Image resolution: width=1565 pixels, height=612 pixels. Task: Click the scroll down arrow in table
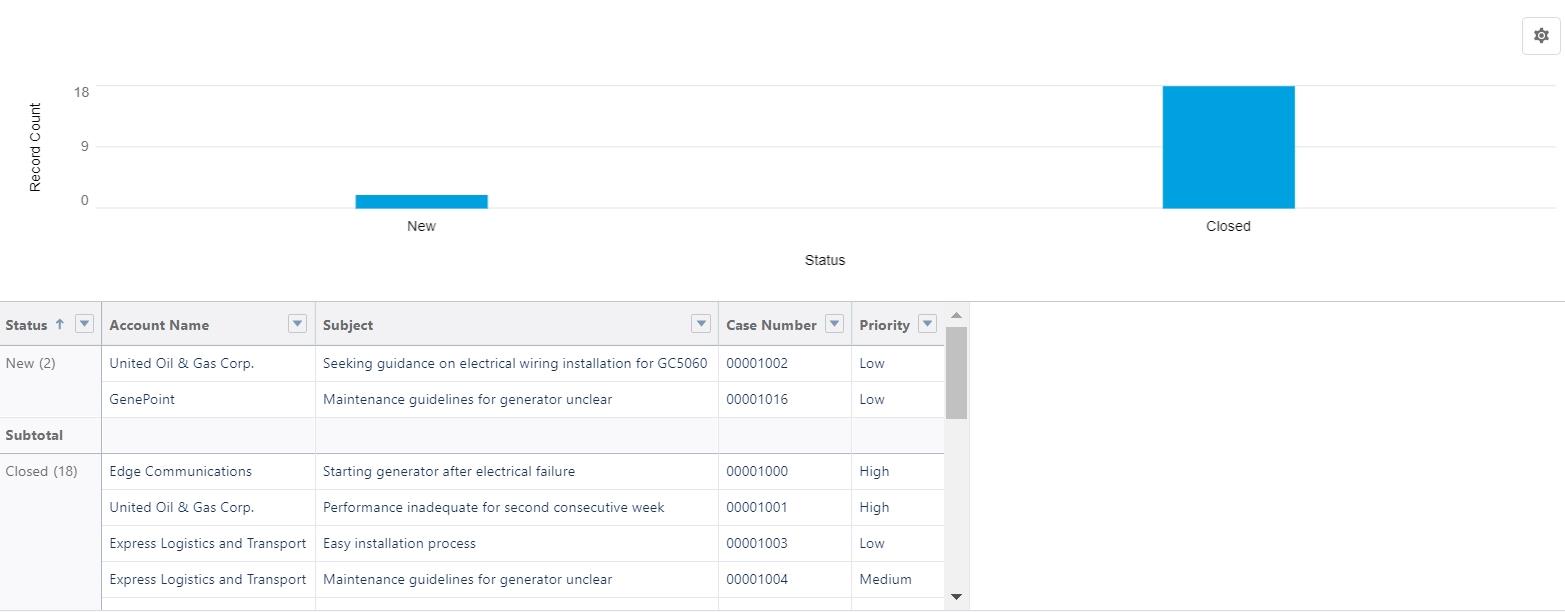[956, 597]
